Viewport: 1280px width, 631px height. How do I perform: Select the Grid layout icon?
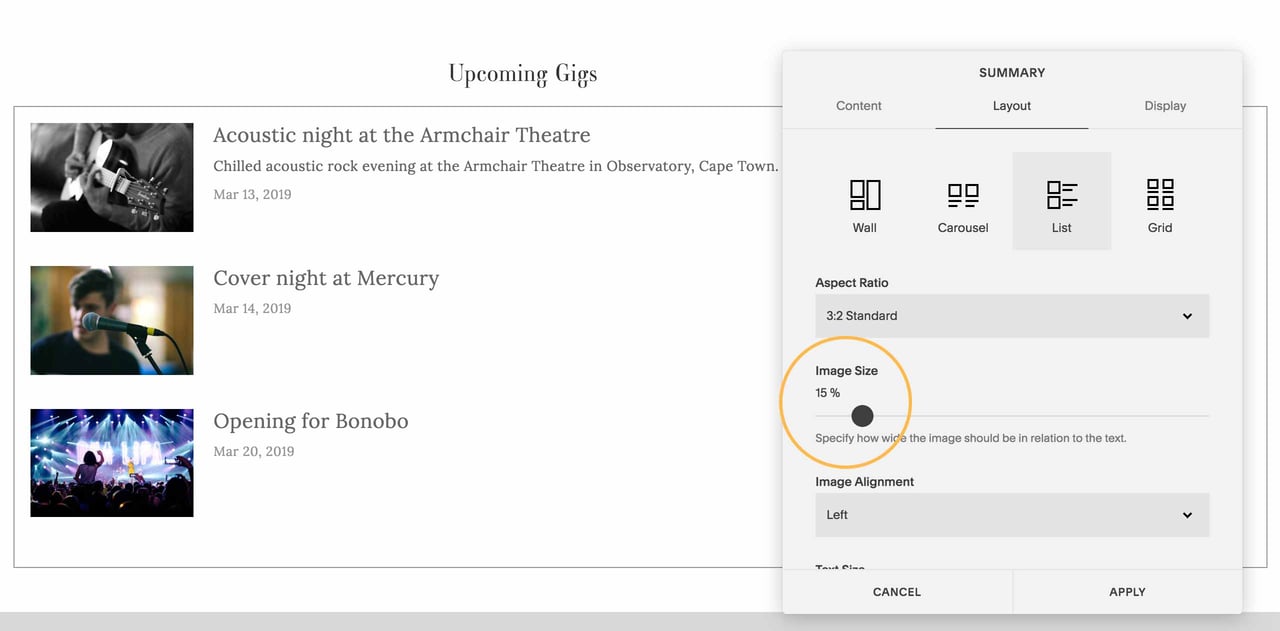point(1159,200)
